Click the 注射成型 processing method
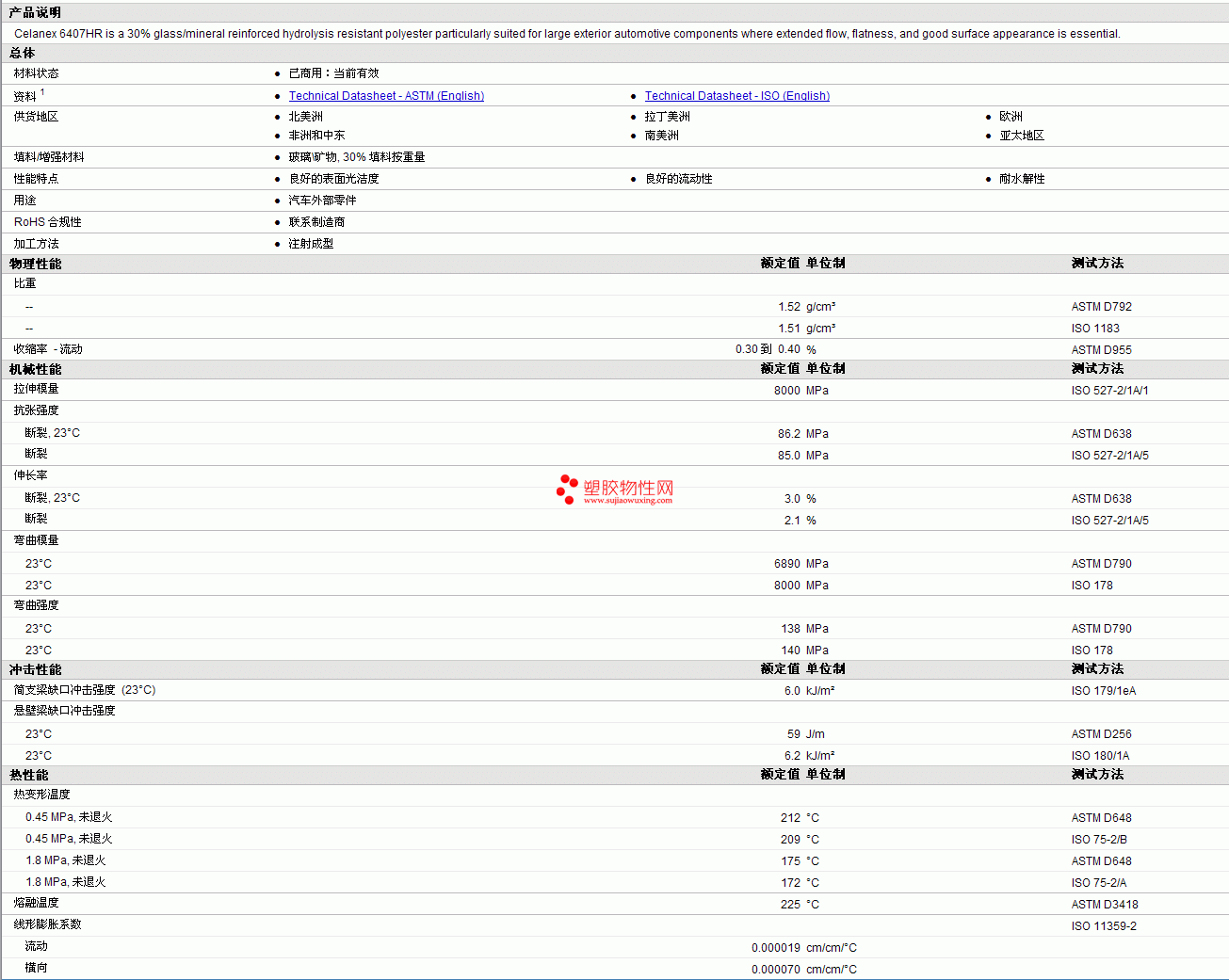The image size is (1229, 980). 311,244
